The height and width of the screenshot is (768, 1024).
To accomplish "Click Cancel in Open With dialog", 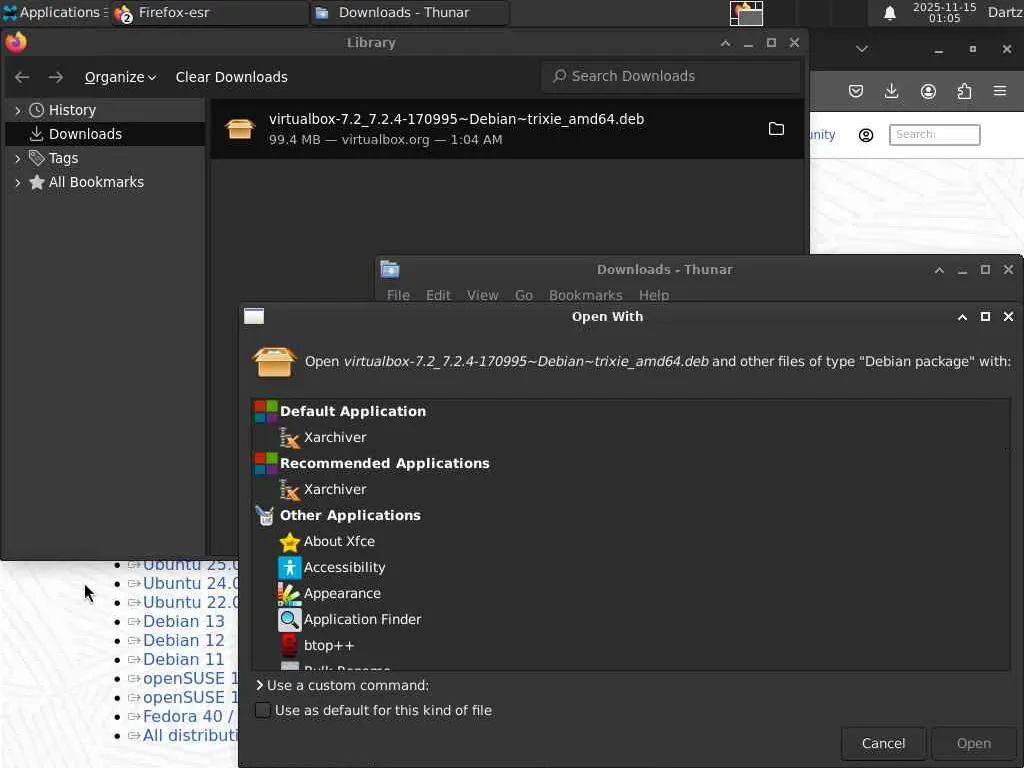I will pos(883,743).
